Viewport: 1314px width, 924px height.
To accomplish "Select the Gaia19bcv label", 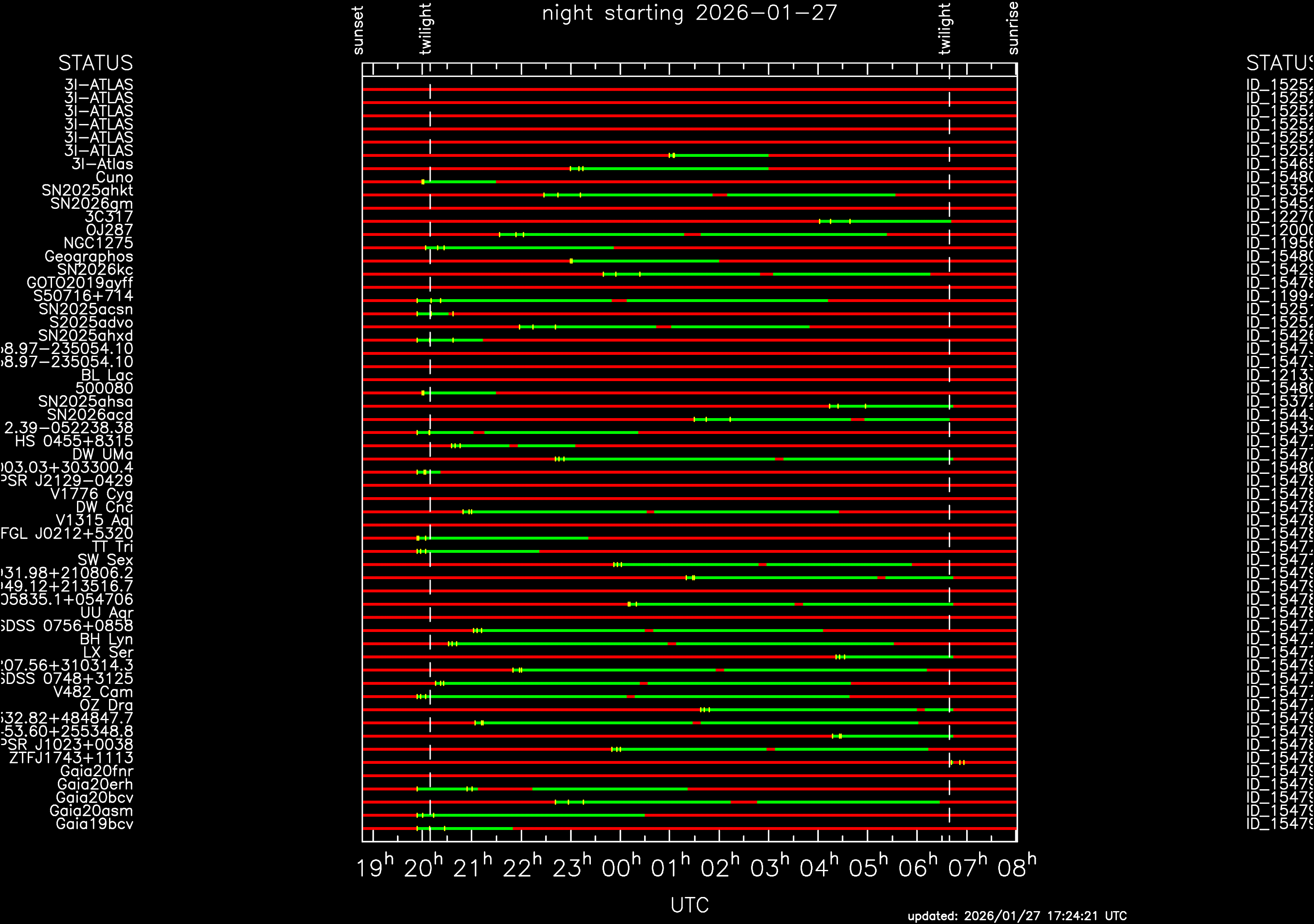I will pos(94,824).
